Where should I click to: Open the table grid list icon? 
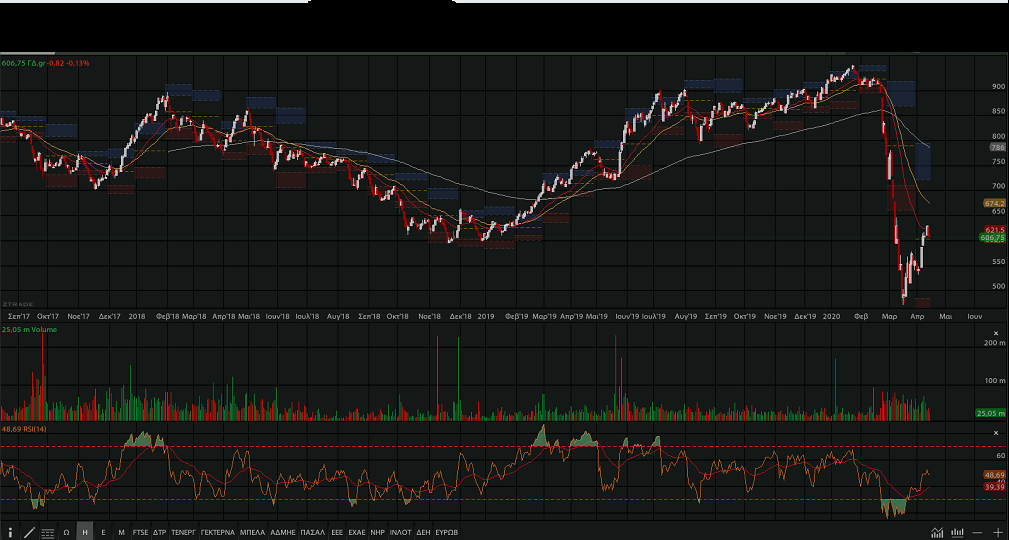coord(48,532)
